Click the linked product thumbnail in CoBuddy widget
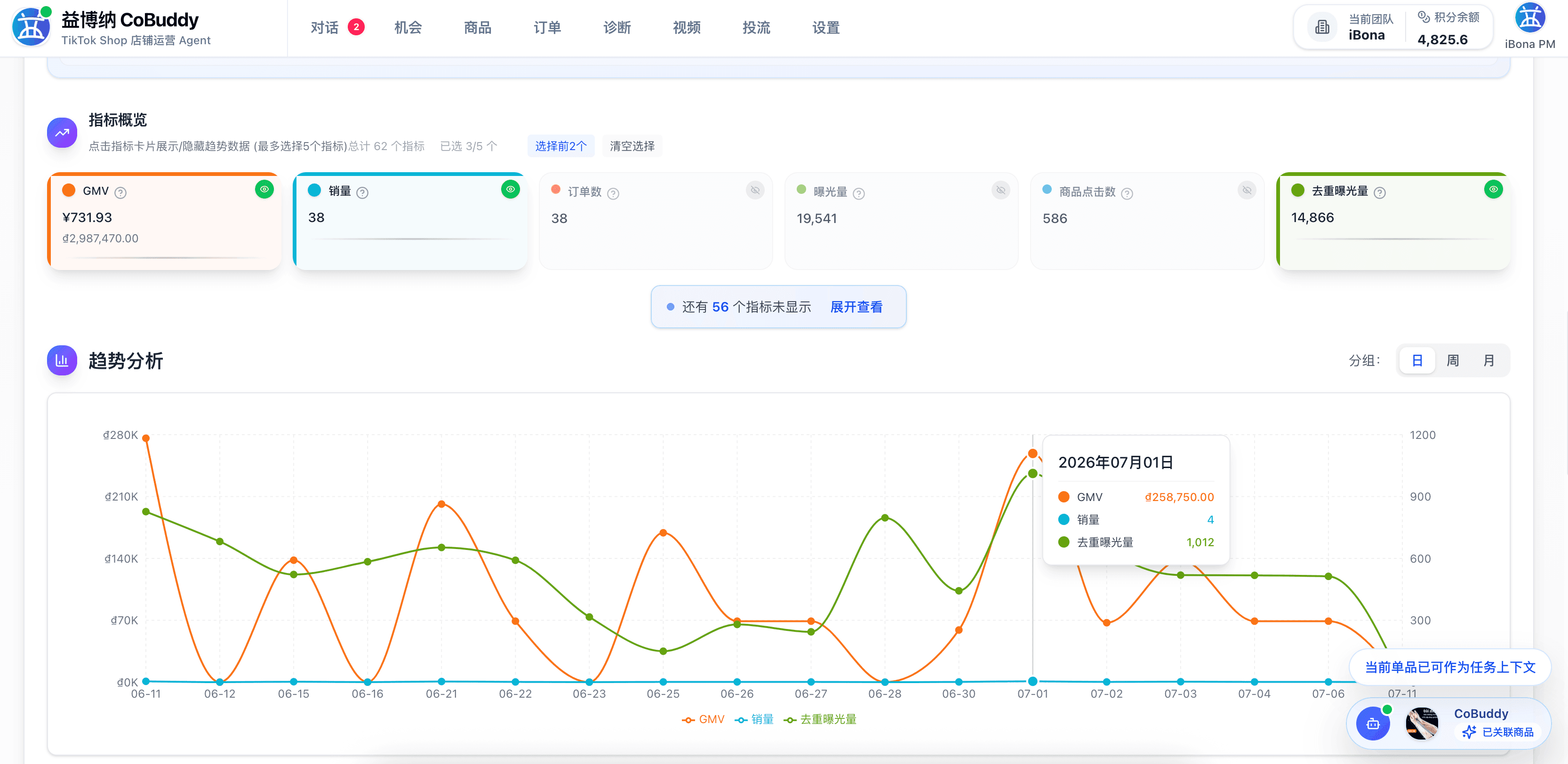1568x764 pixels. coord(1422,723)
